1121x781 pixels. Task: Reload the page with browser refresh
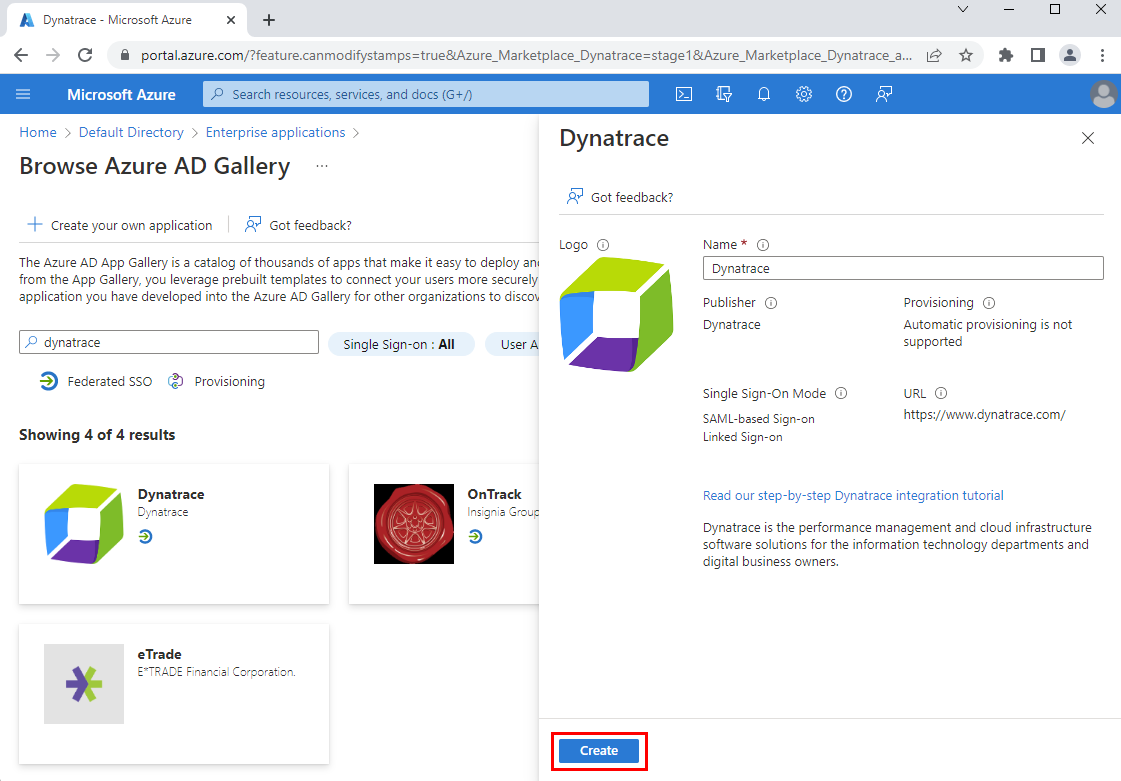pos(85,55)
